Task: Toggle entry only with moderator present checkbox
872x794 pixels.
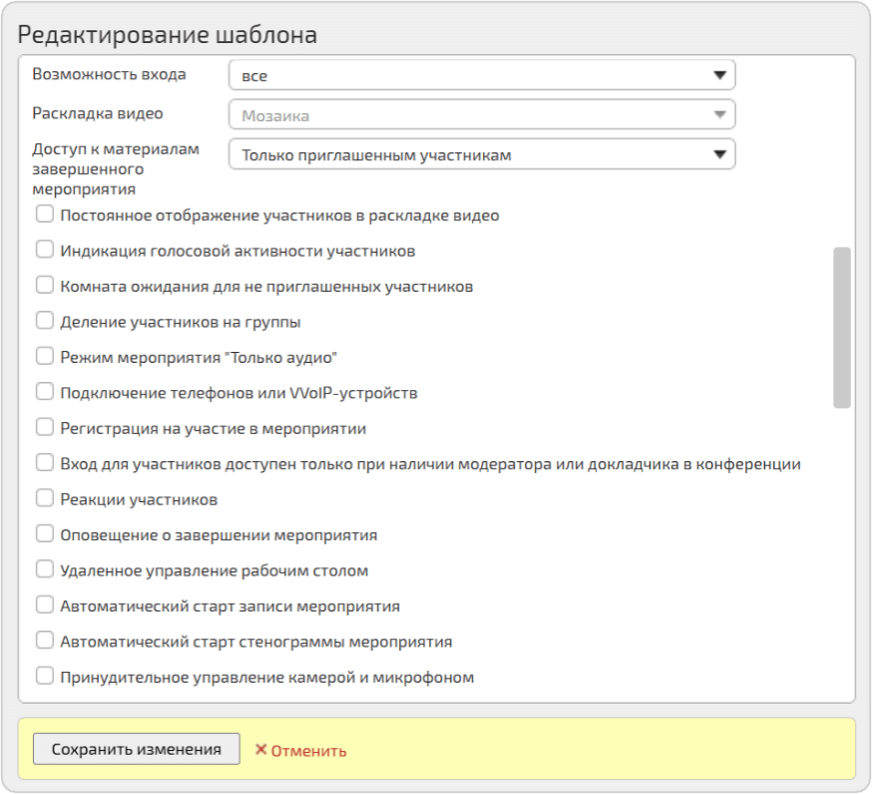Action: pos(44,463)
